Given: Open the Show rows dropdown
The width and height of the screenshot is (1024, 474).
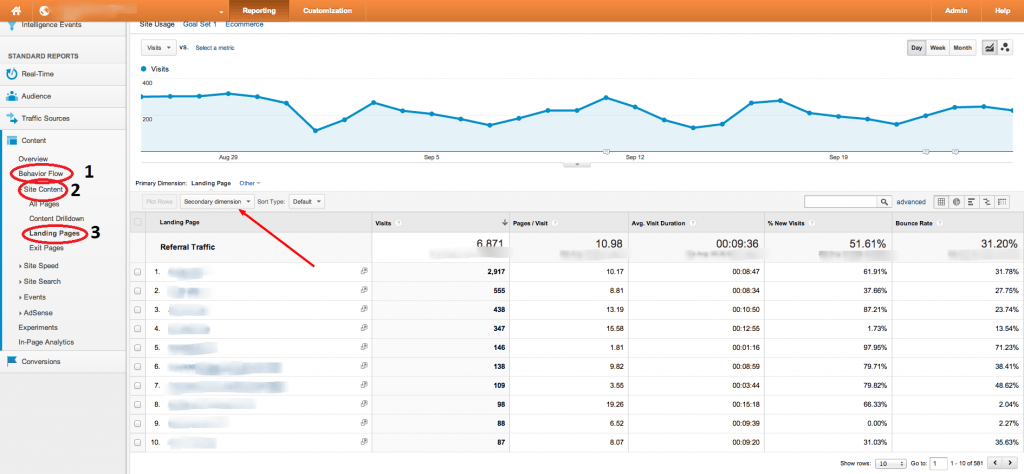Looking at the screenshot, I should 884,464.
